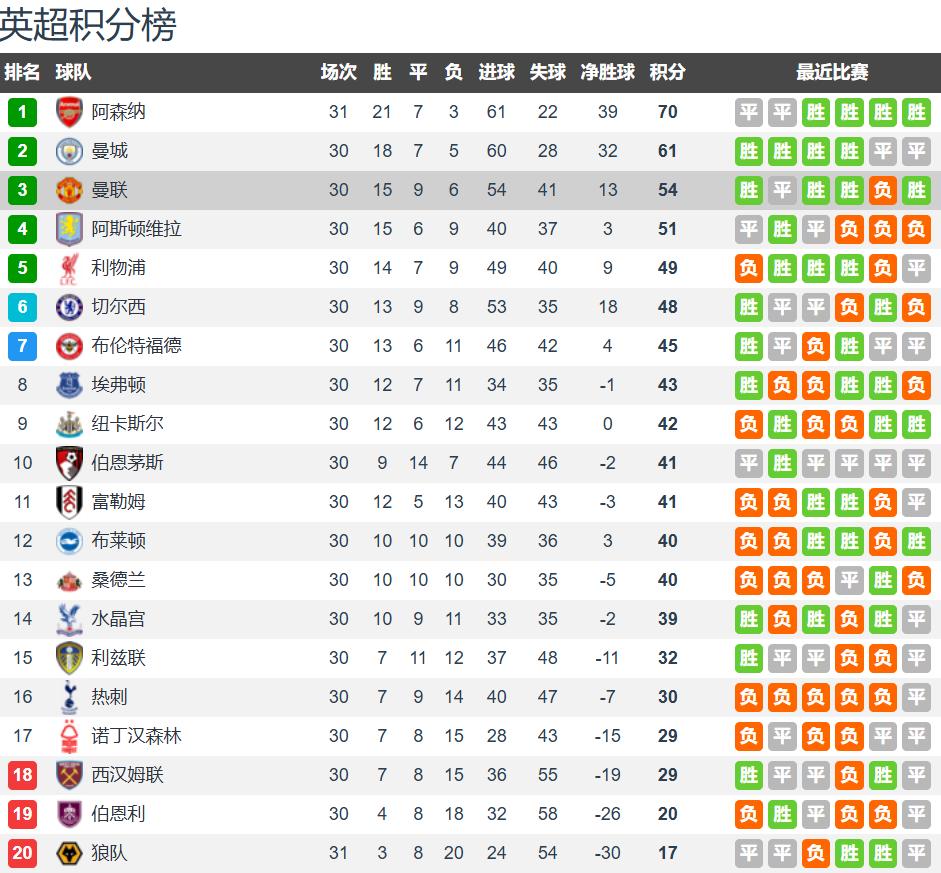Click the 排名 column header
Image resolution: width=941 pixels, height=873 pixels.
coord(22,72)
